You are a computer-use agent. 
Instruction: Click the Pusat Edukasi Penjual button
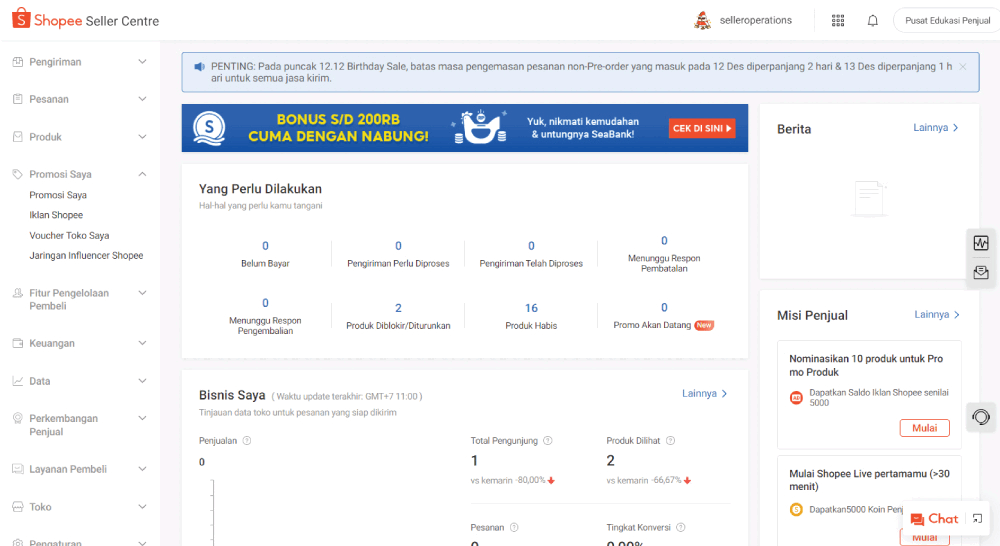click(x=947, y=20)
